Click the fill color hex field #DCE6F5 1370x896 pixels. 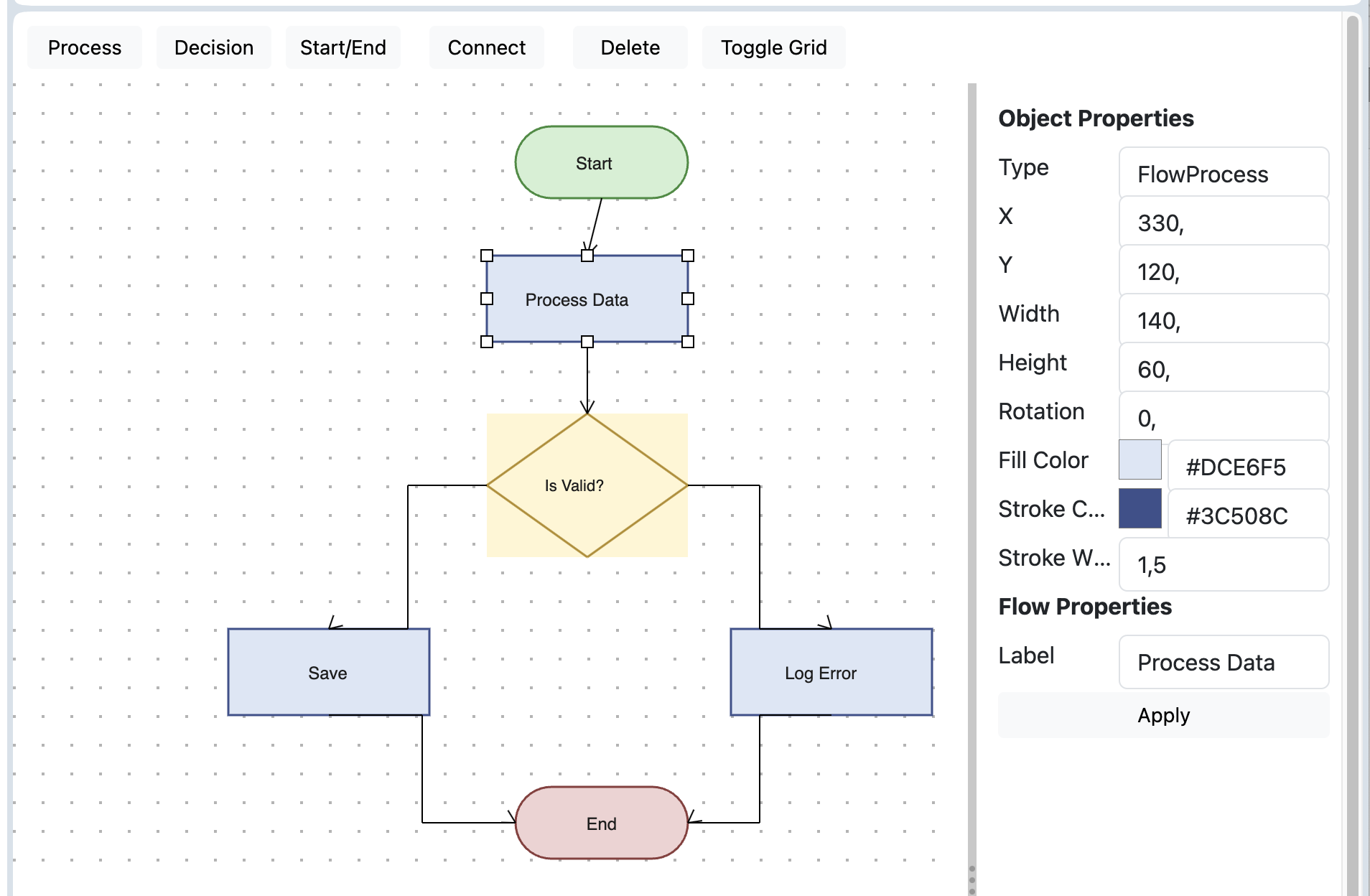(1248, 467)
